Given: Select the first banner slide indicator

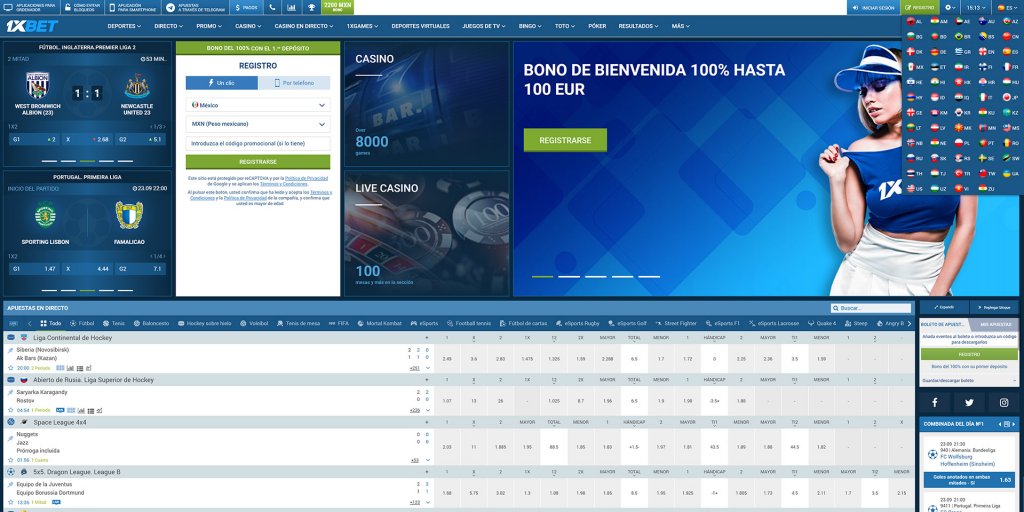Looking at the screenshot, I should click(542, 277).
